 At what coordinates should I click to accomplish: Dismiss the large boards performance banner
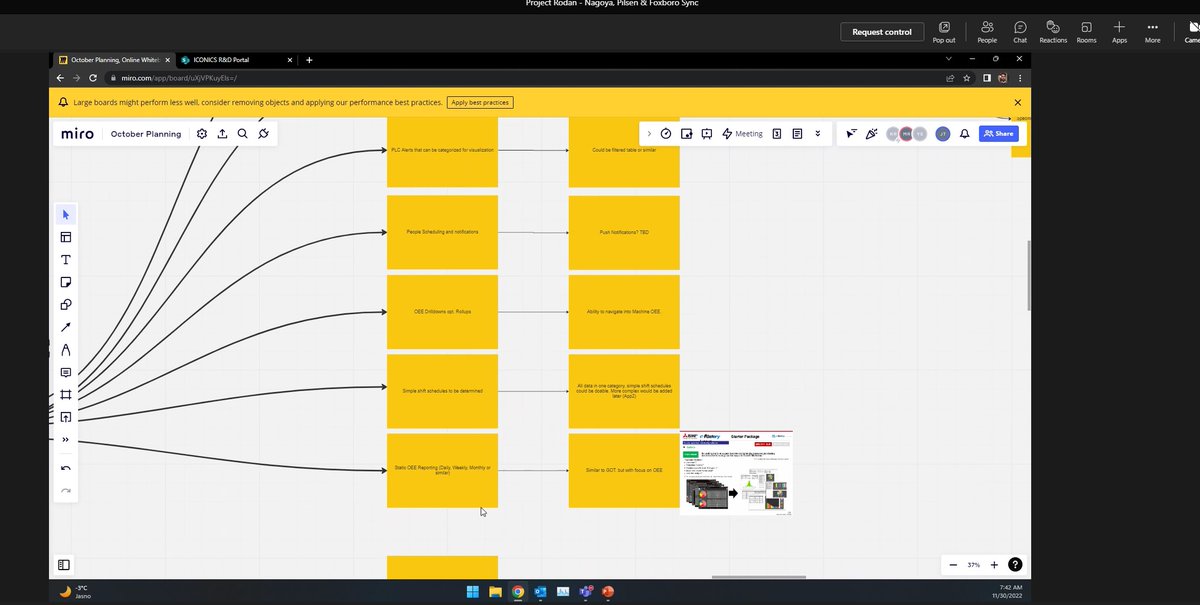point(1018,102)
